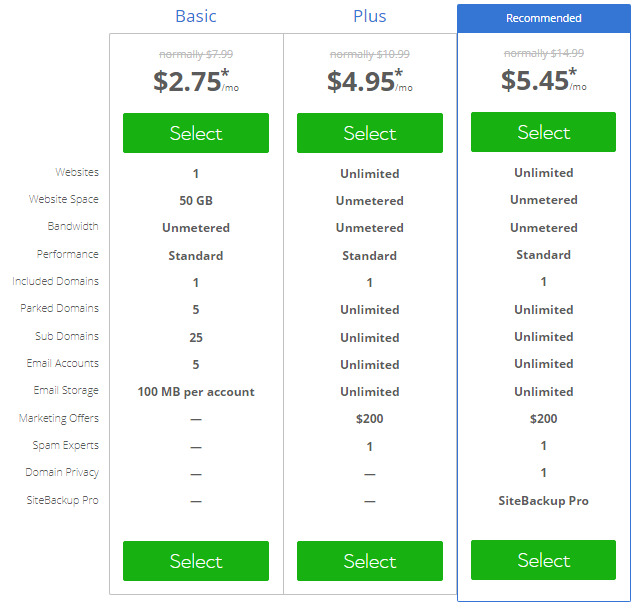Click the SiteBackup Pro row label
Screen dimensions: 639x606
(63, 500)
